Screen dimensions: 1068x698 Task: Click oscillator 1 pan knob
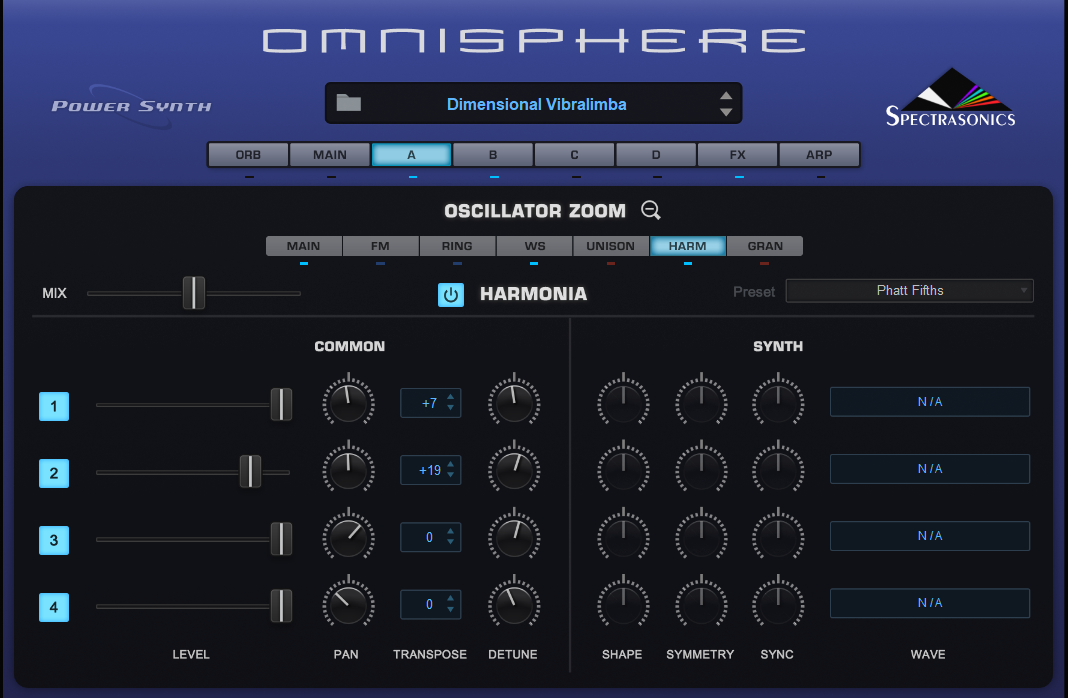pyautogui.click(x=348, y=402)
